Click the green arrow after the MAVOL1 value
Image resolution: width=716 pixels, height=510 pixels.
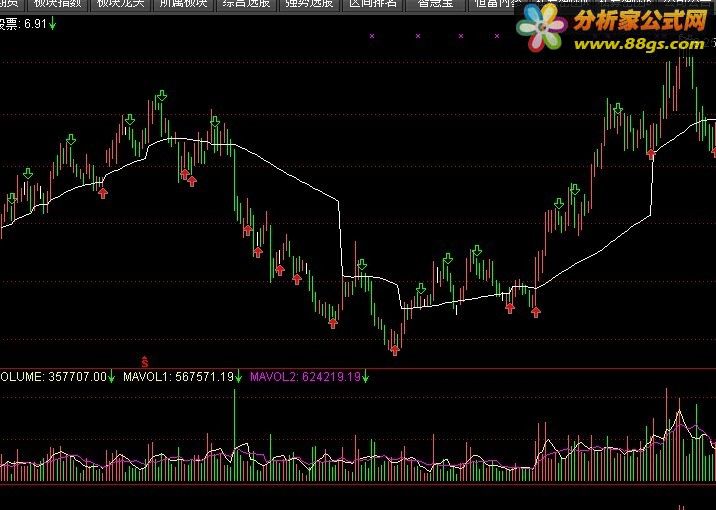[x=238, y=377]
